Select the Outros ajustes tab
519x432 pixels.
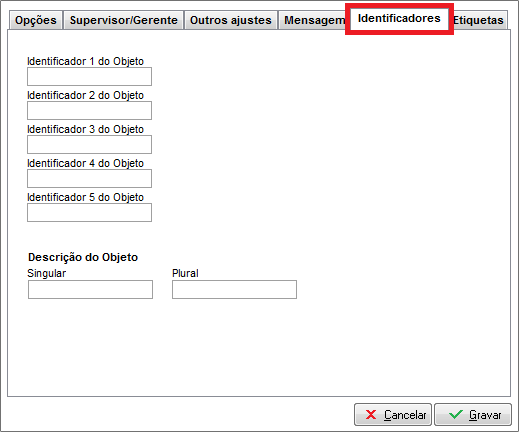pyautogui.click(x=231, y=20)
